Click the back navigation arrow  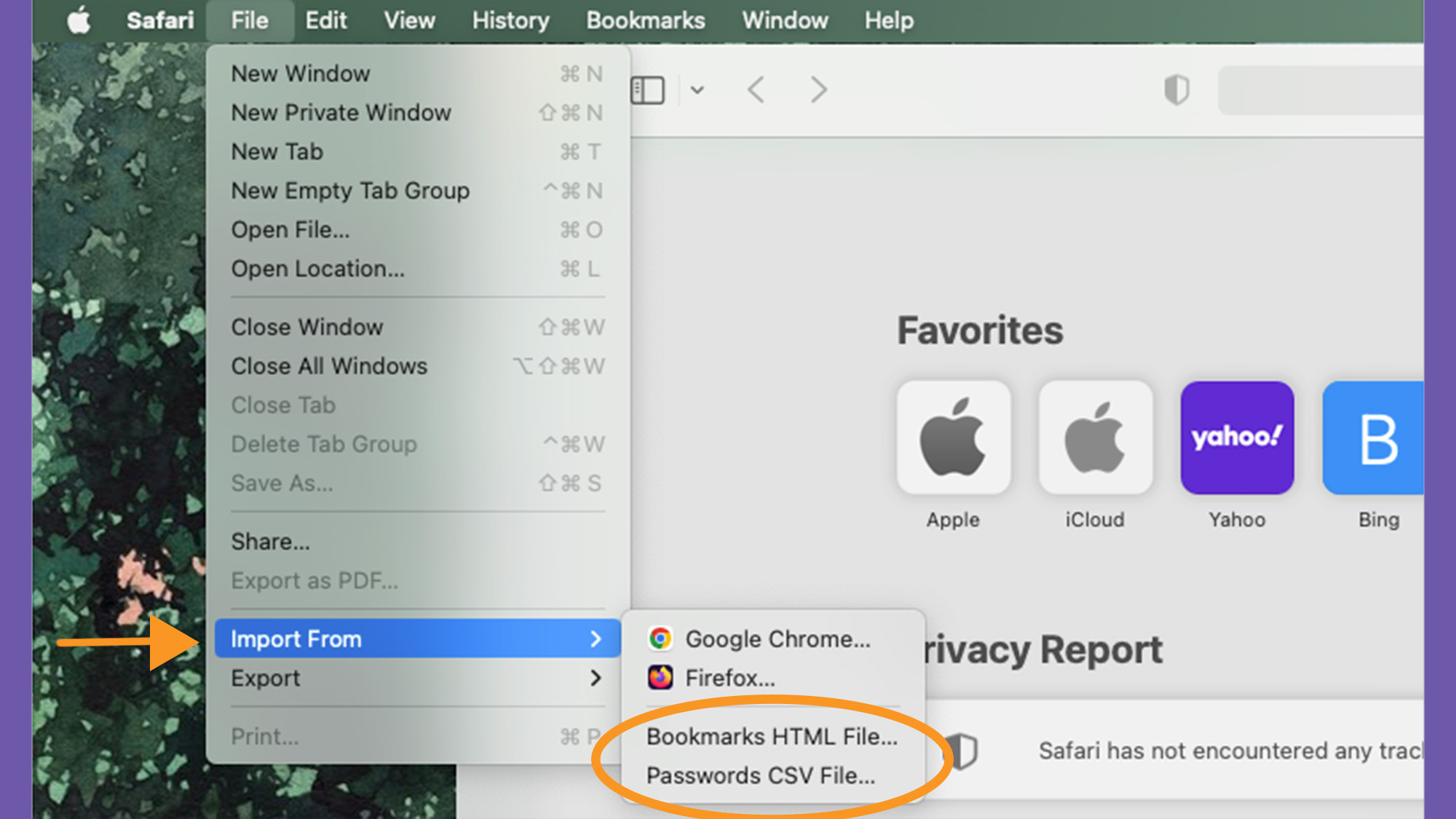756,90
